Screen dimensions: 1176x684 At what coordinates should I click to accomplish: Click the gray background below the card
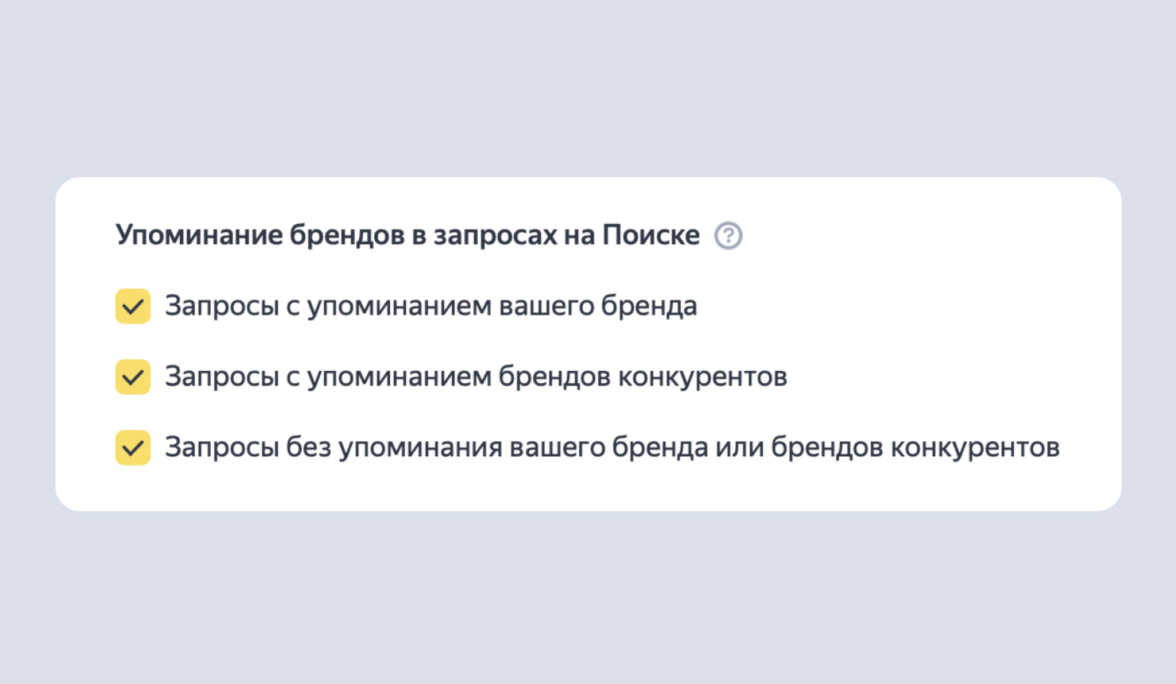coord(588,600)
